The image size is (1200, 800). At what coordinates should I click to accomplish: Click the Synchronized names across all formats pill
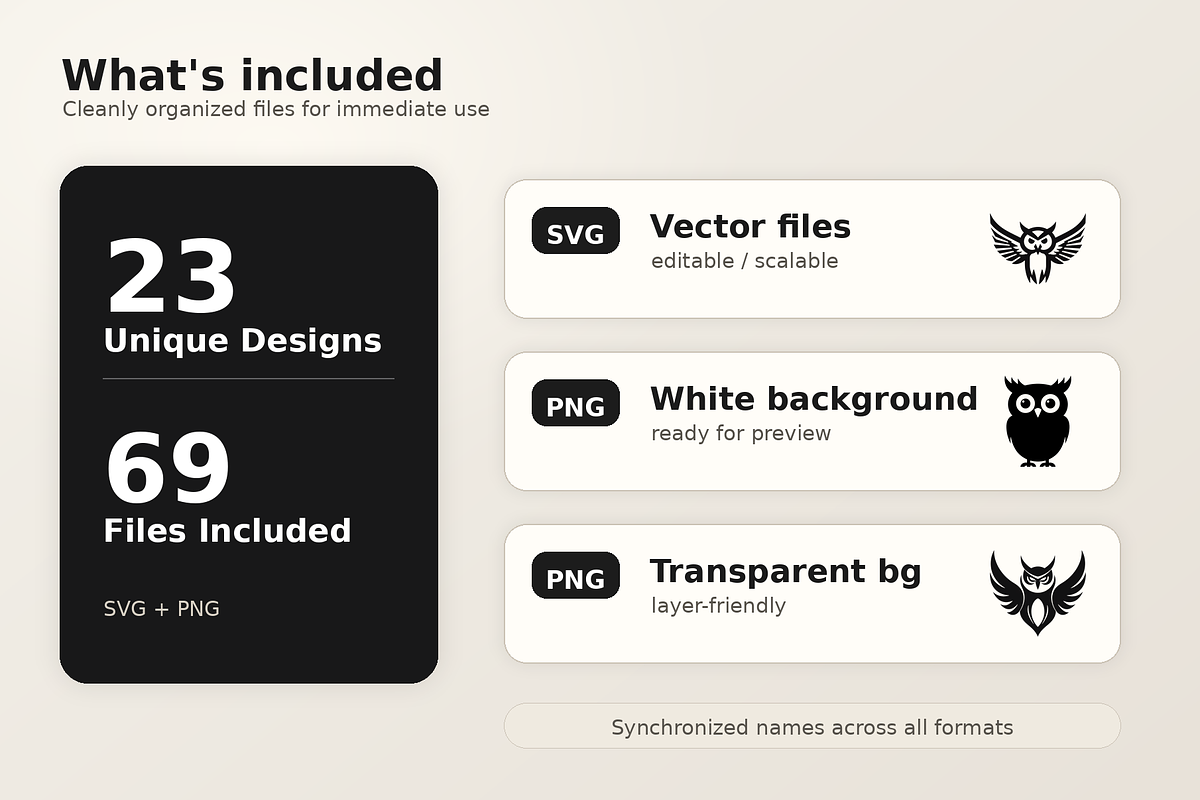(x=812, y=726)
